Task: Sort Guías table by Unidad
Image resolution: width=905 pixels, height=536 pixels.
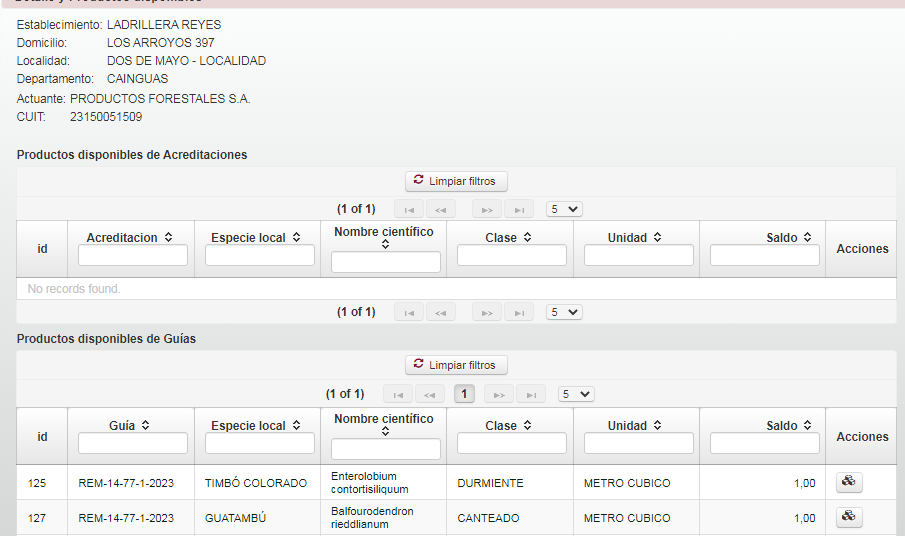Action: click(x=657, y=425)
